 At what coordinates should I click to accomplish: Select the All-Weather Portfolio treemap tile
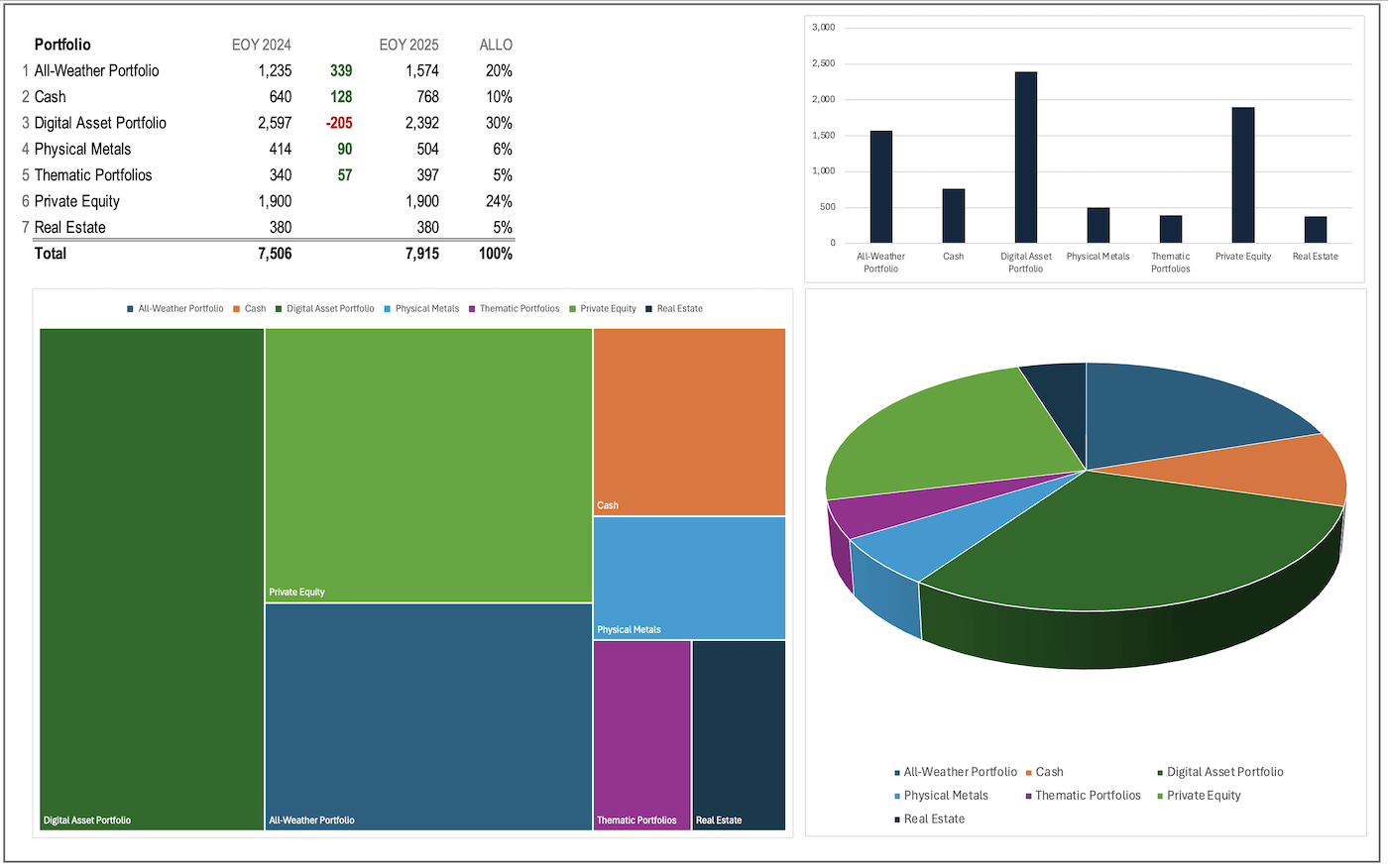coord(428,715)
